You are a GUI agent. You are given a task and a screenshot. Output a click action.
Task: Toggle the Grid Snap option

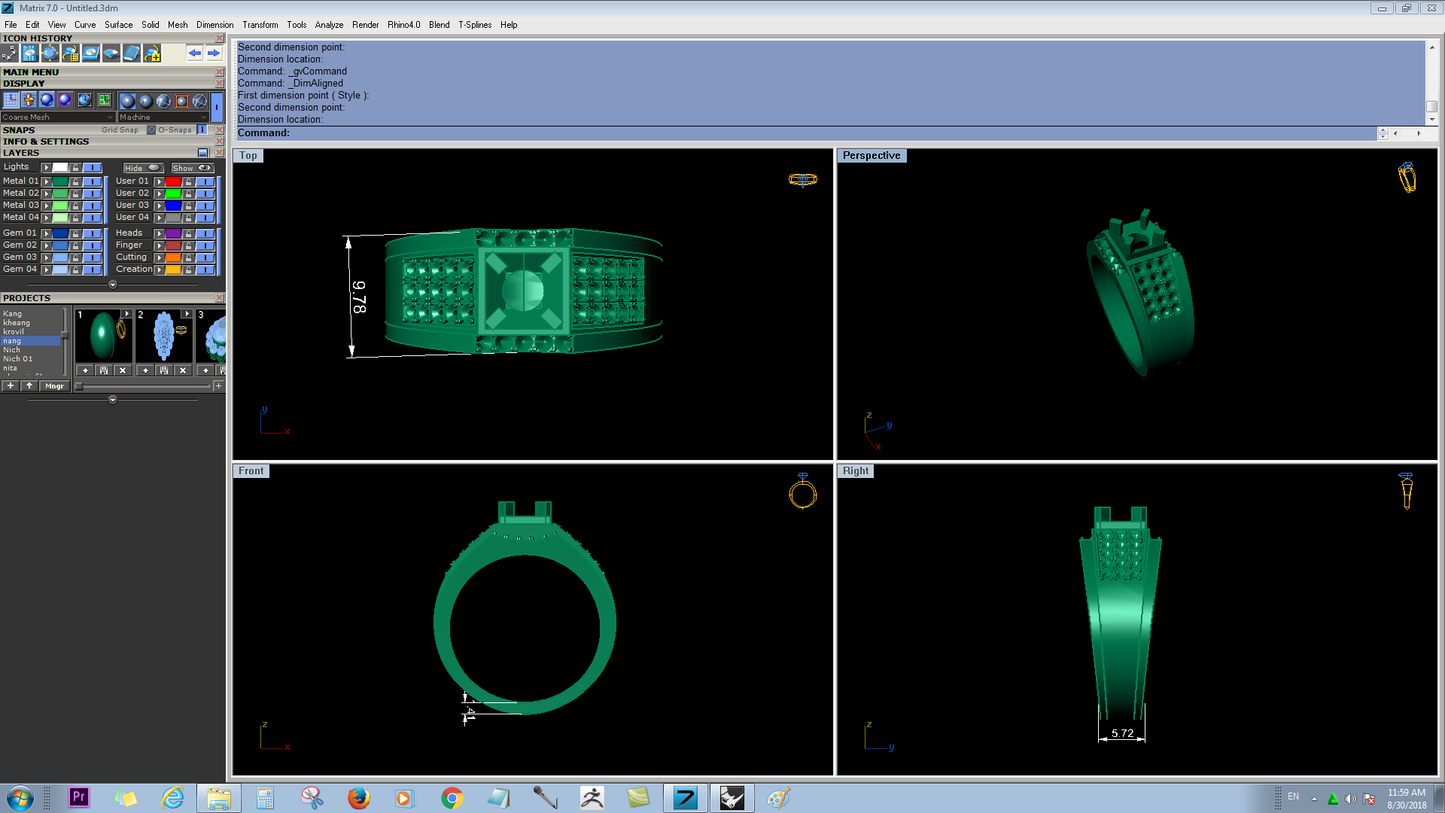tap(120, 130)
